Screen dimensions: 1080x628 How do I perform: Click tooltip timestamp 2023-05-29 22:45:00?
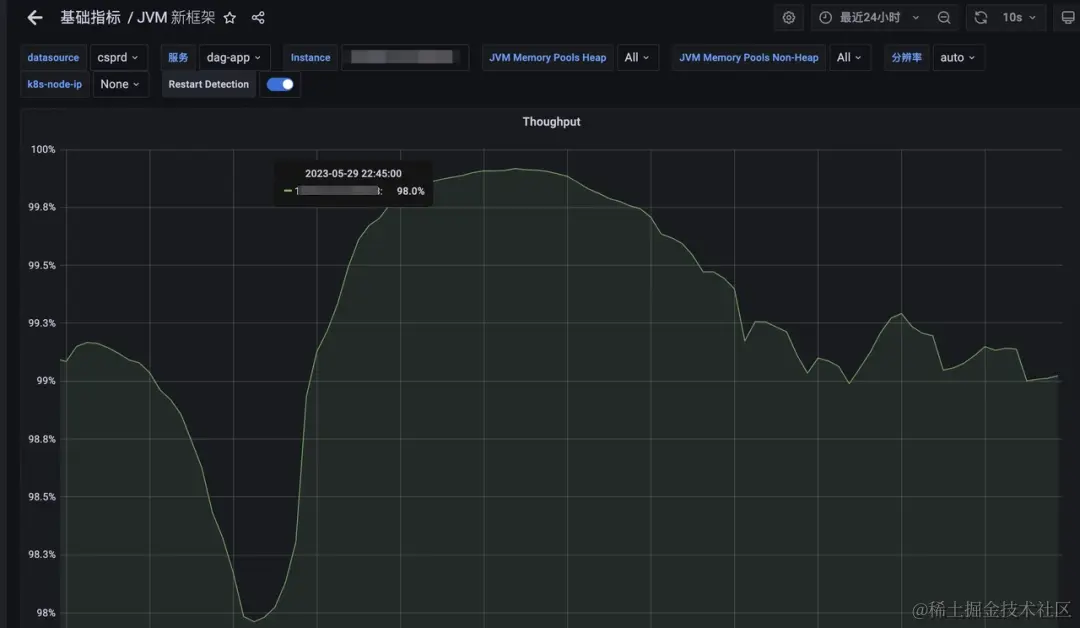(x=353, y=174)
